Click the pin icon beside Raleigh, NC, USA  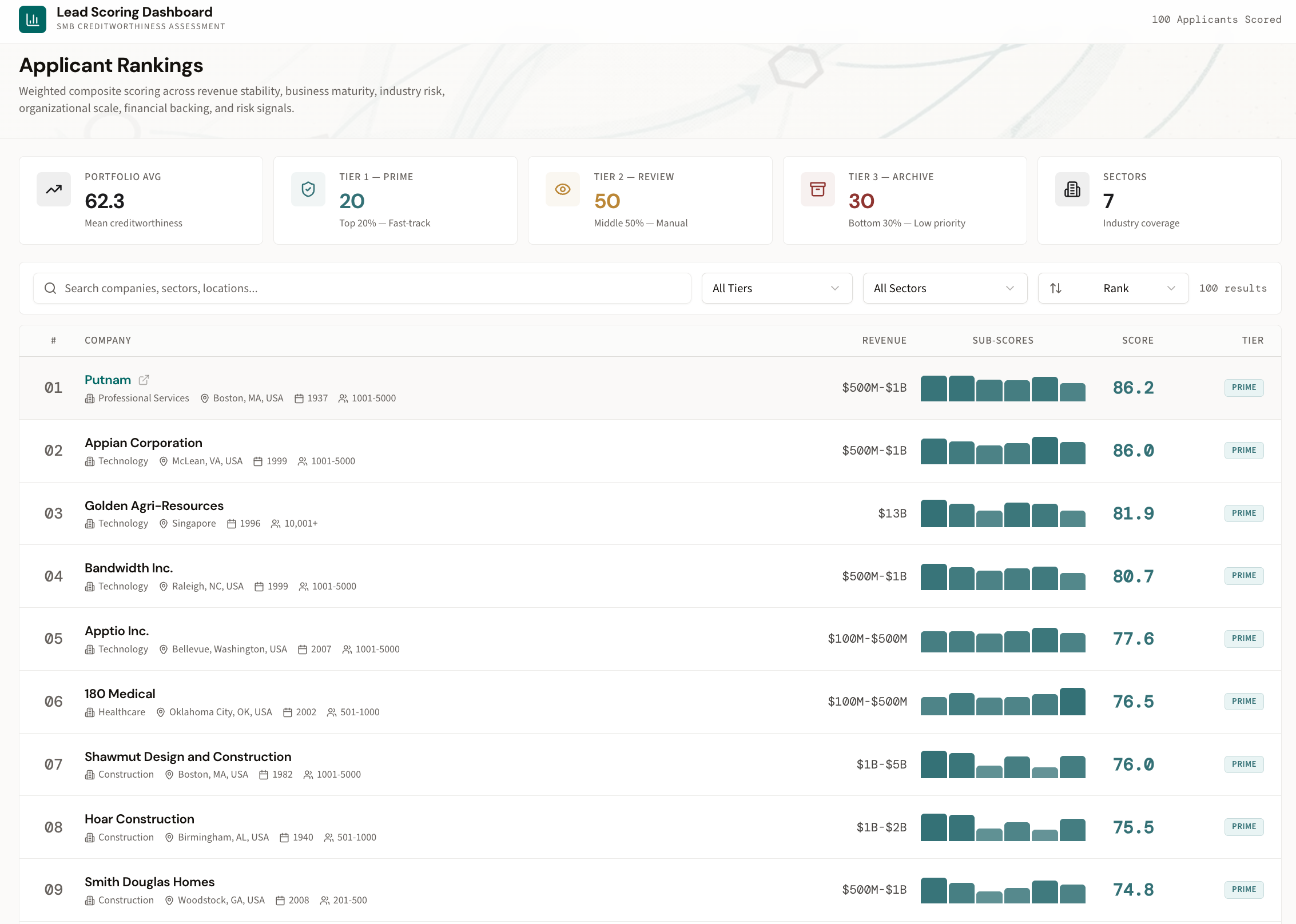point(164,587)
